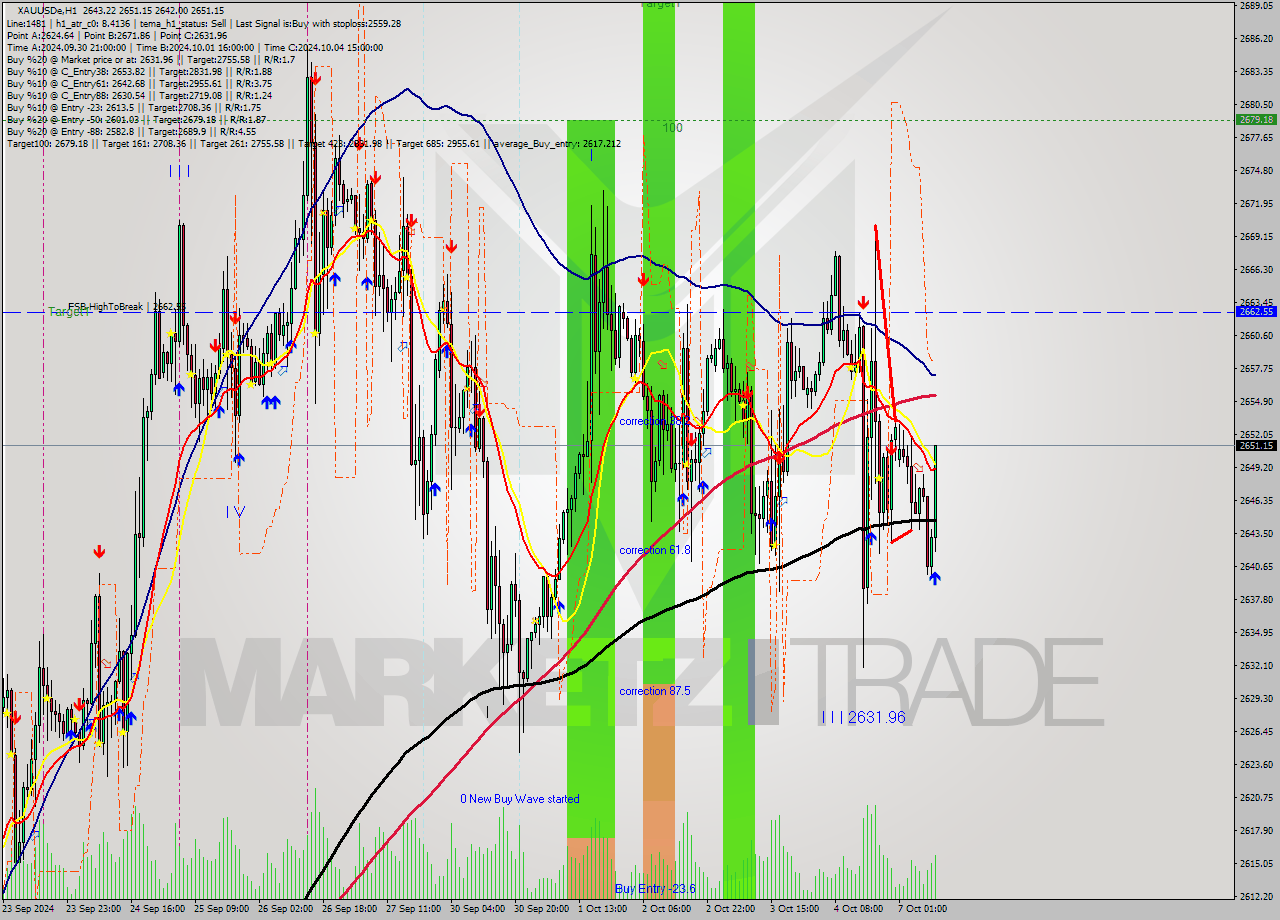Click the '100' level label in the green band
Image resolution: width=1280 pixels, height=920 pixels.
[672, 128]
